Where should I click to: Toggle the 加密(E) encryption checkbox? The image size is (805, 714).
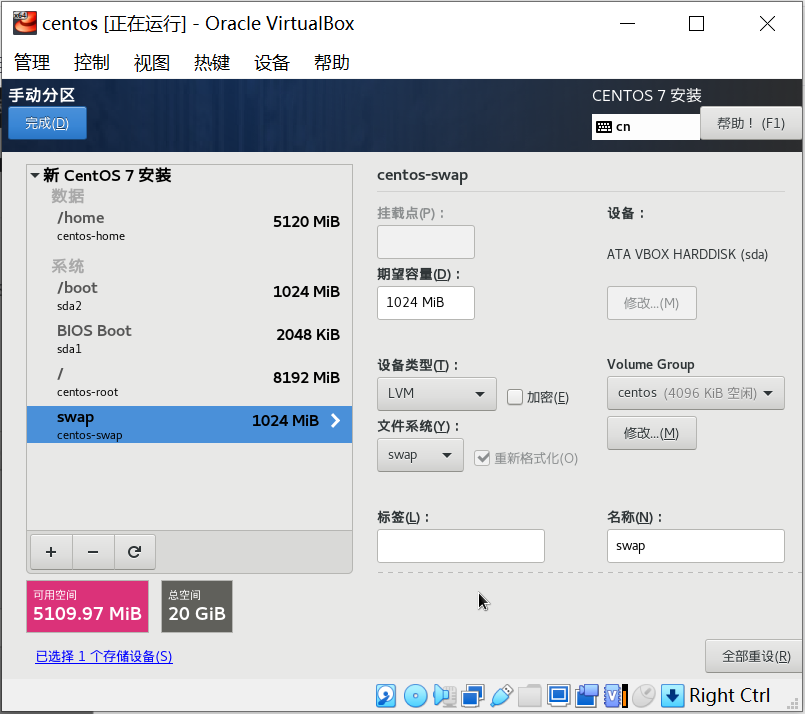(x=514, y=397)
